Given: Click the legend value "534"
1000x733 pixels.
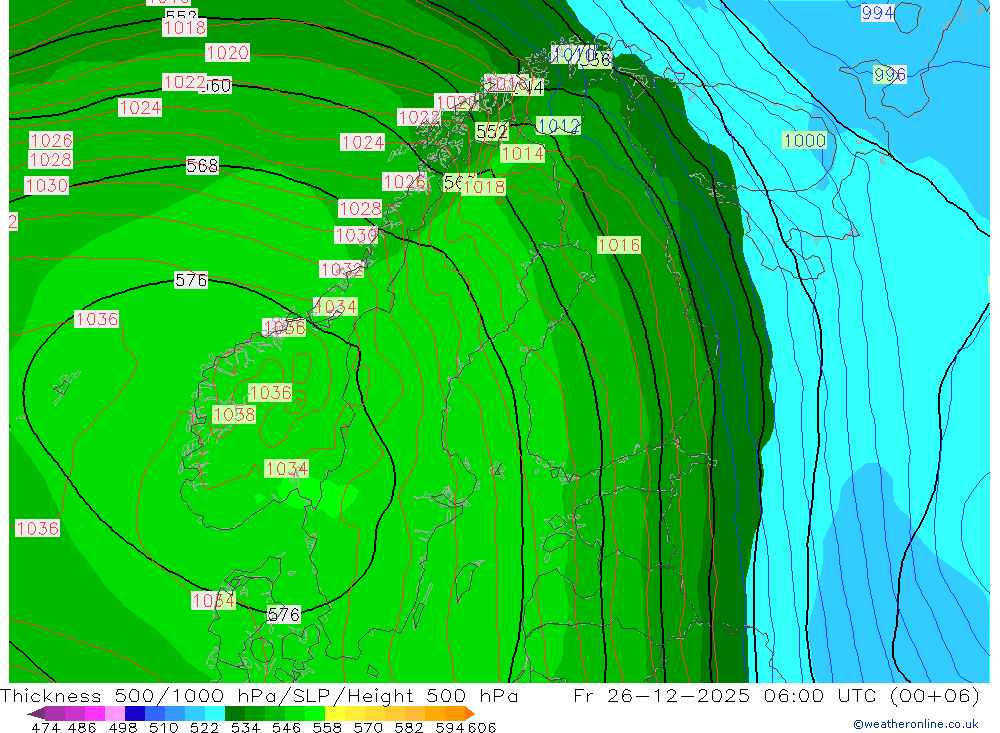Looking at the screenshot, I should click(245, 727).
